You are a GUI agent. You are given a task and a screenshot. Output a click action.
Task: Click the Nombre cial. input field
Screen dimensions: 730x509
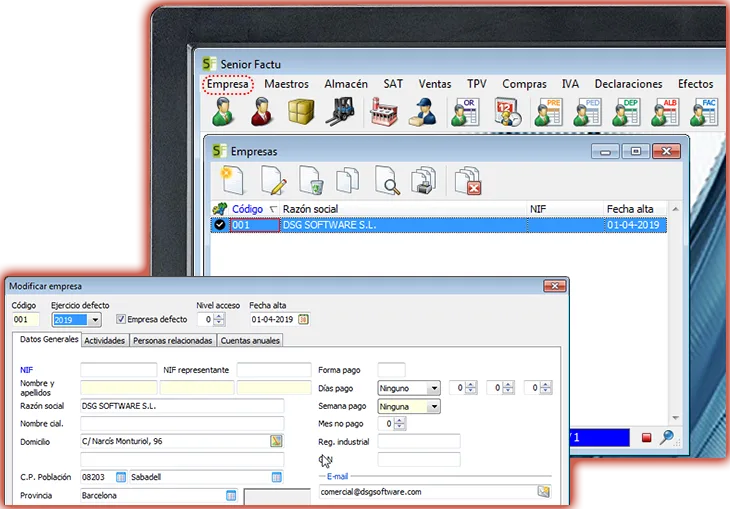click(182, 423)
